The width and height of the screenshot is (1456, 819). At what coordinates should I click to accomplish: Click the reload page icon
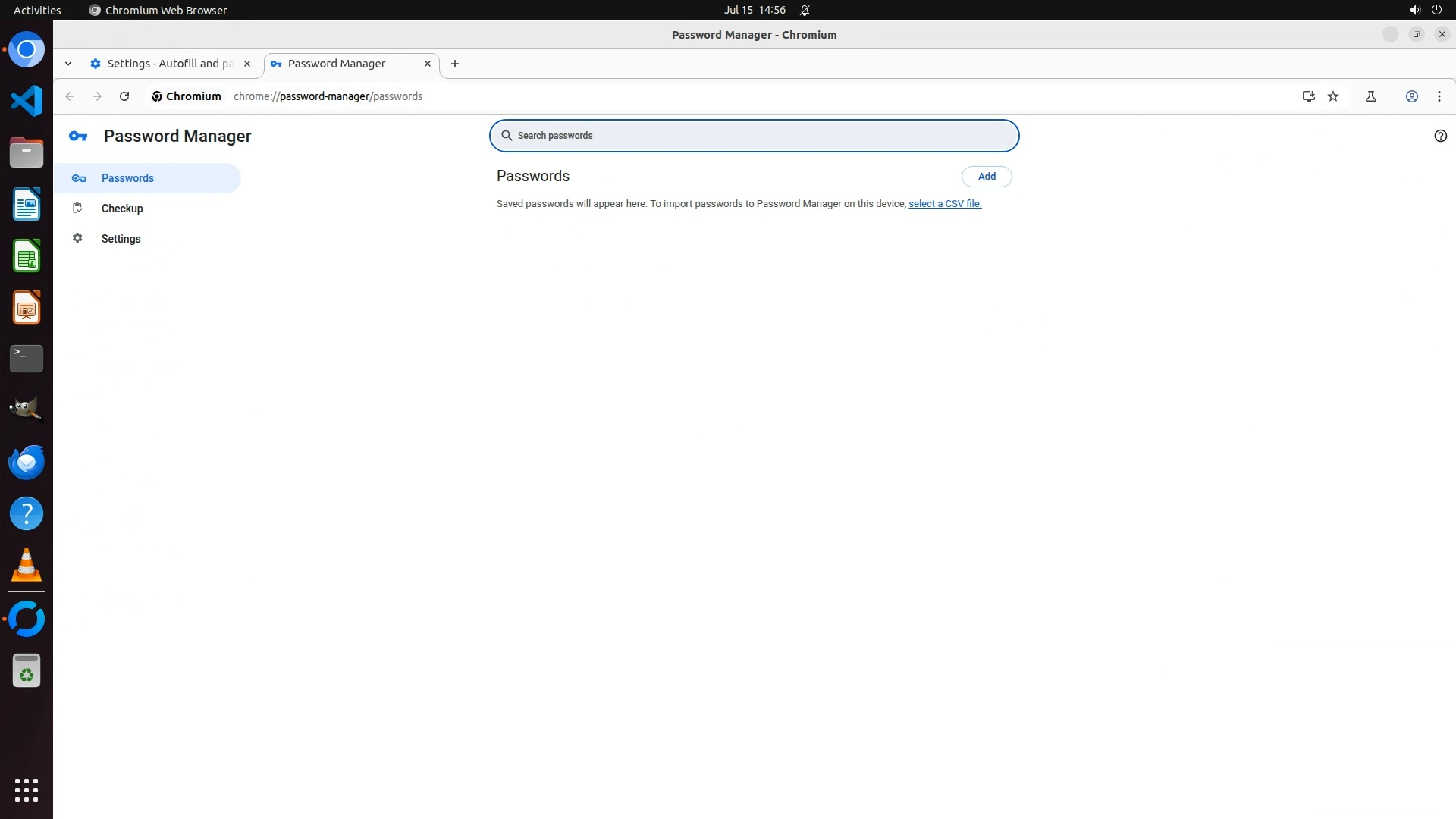[124, 96]
